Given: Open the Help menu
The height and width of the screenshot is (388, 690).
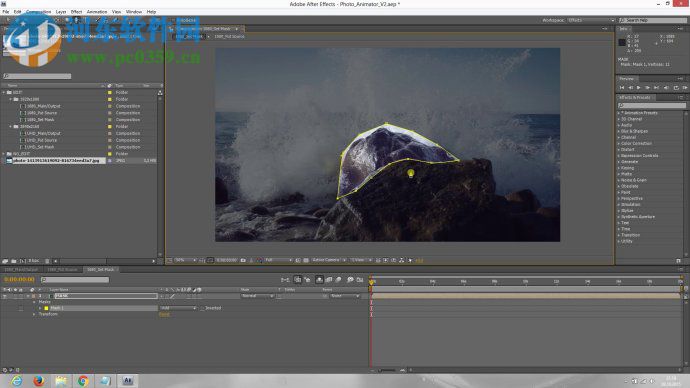Looking at the screenshot, I should coord(151,12).
